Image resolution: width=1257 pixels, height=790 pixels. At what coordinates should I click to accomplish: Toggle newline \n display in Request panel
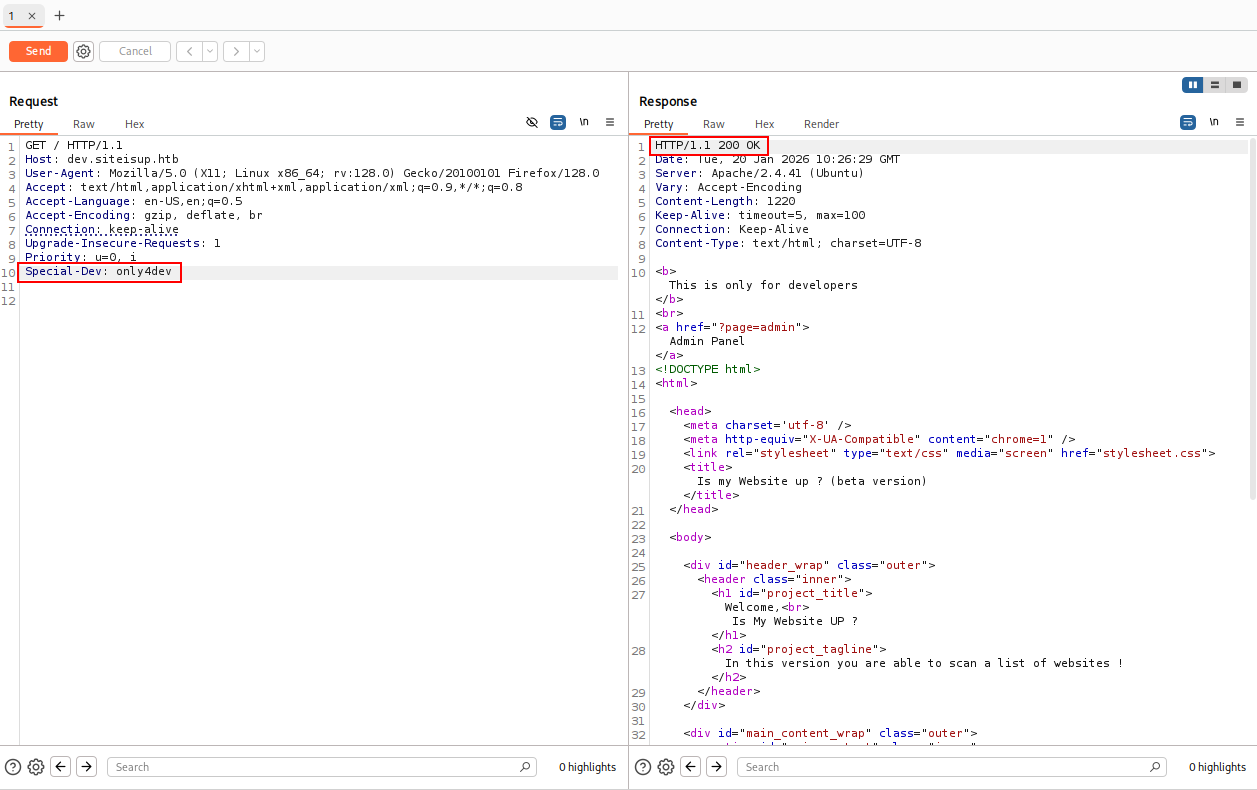(x=584, y=122)
